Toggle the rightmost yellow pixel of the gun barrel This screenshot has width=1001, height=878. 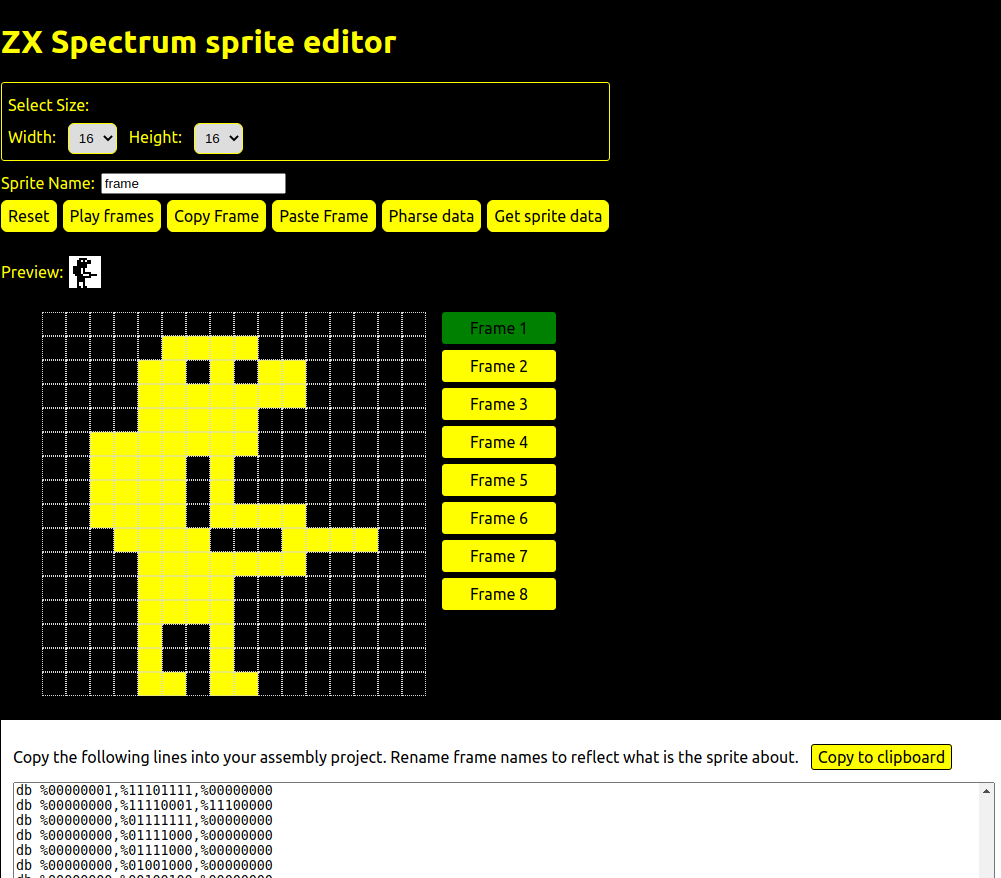point(366,540)
